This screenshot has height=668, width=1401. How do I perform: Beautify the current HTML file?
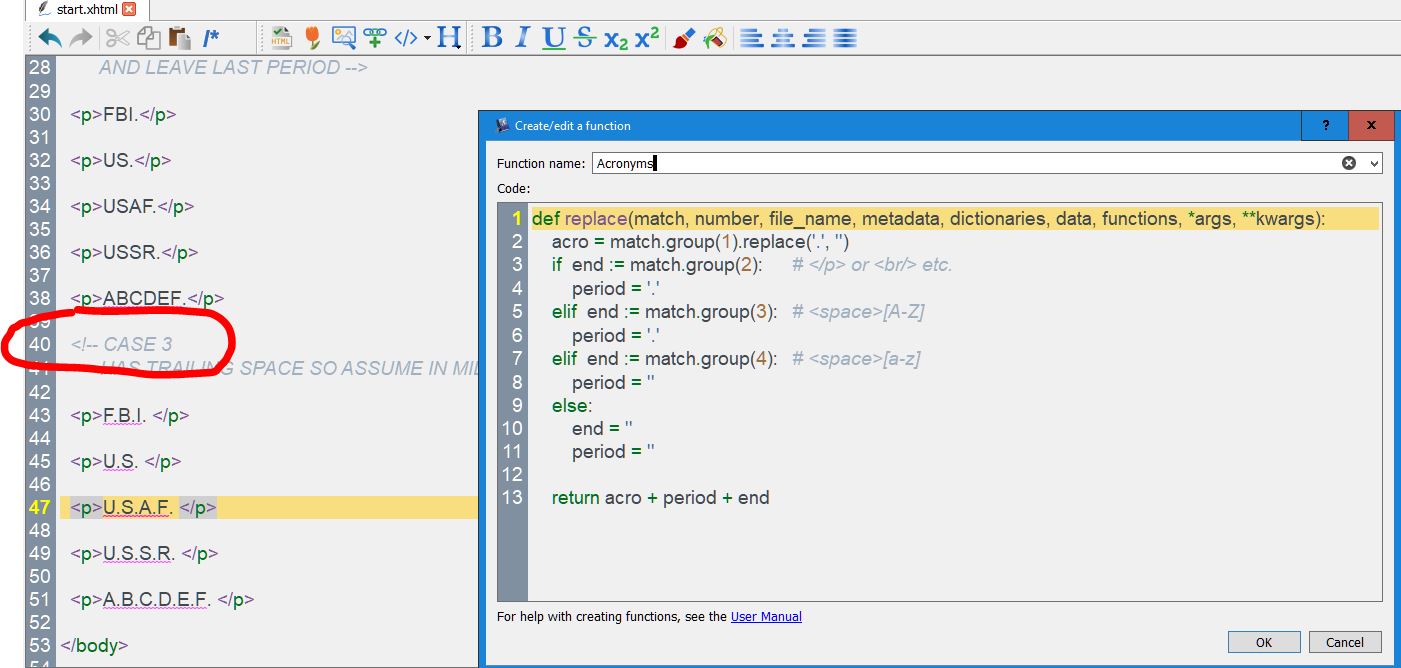point(281,38)
